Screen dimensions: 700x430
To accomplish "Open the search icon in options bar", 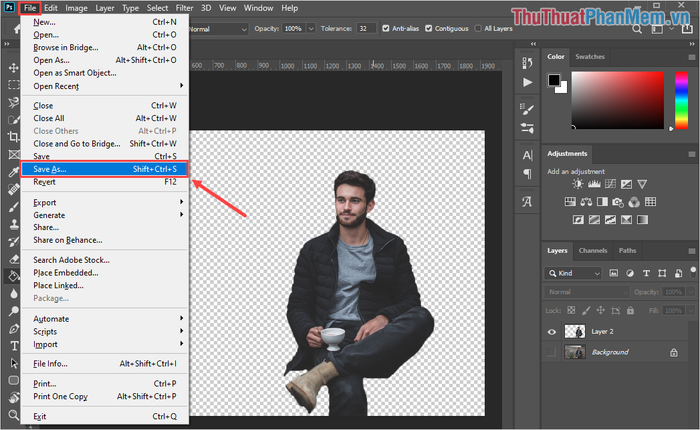I will (637, 29).
